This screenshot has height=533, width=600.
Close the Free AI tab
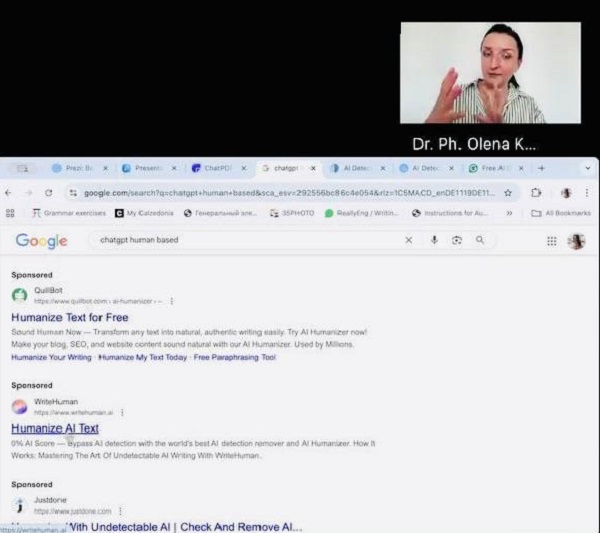(521, 168)
